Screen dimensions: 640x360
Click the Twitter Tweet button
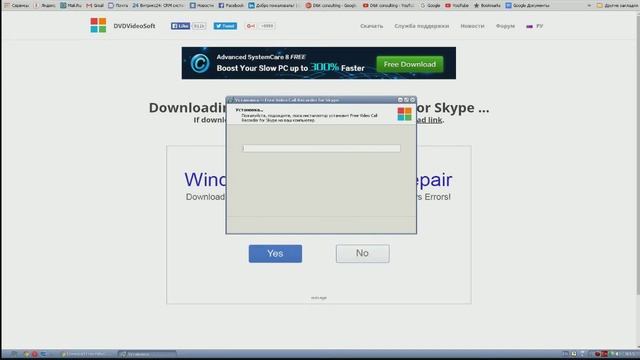(225, 26)
